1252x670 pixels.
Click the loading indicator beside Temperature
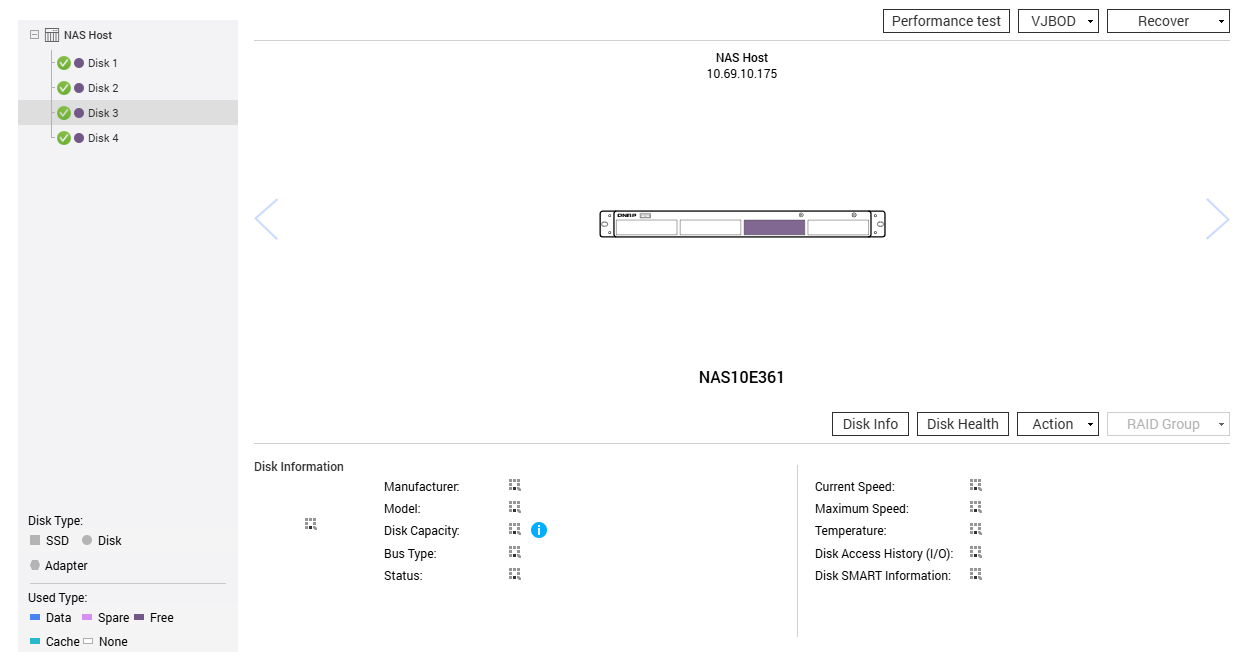(x=975, y=529)
